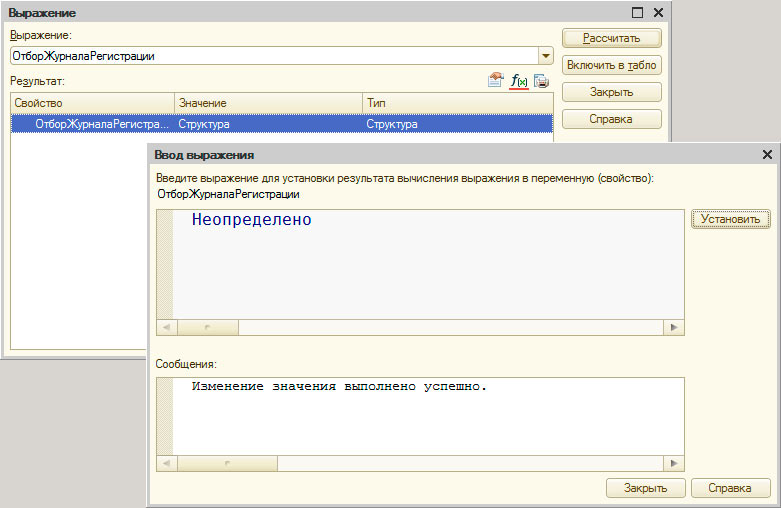Click Закрыть in the Выражение window
The image size is (781, 508).
(612, 92)
